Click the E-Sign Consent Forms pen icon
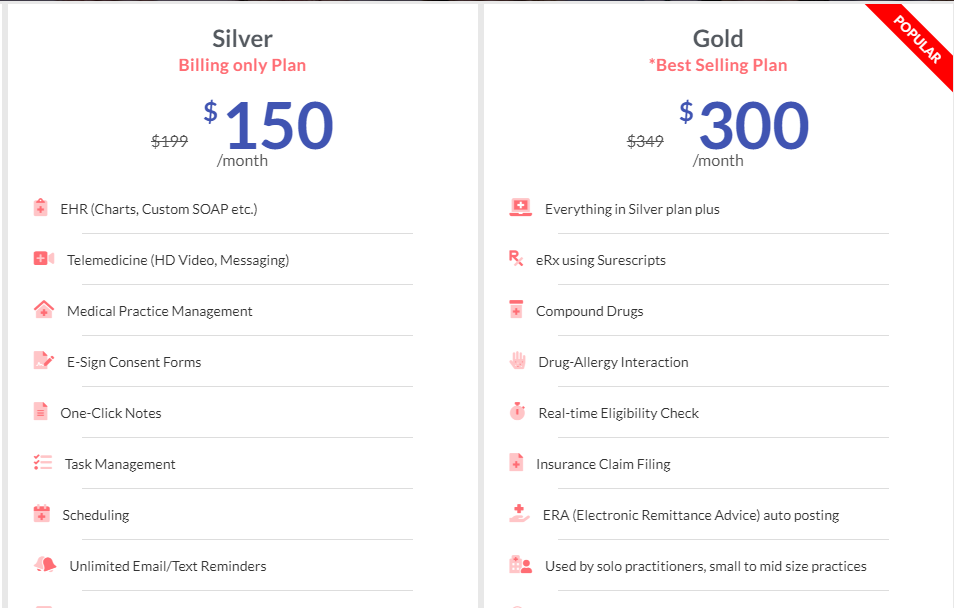The height and width of the screenshot is (608, 954). (43, 361)
